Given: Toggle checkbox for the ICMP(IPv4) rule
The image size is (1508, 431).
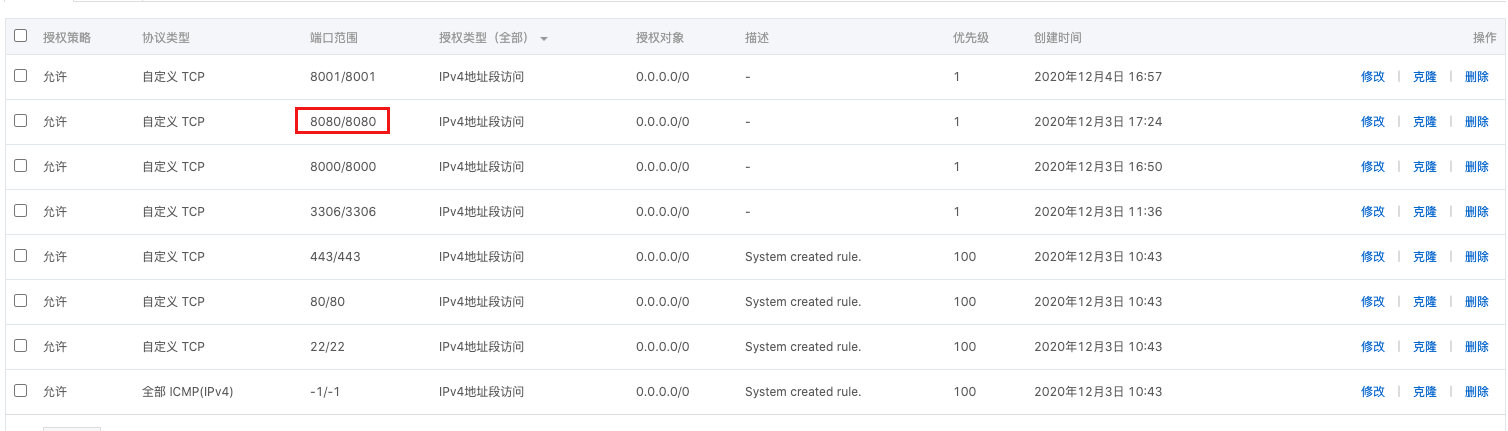Looking at the screenshot, I should click(x=21, y=390).
